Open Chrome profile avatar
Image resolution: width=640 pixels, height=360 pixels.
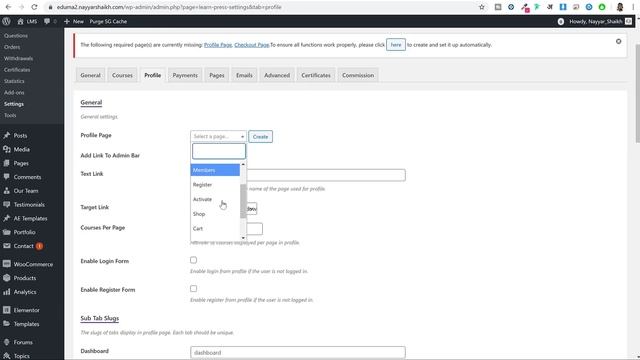coord(620,7)
